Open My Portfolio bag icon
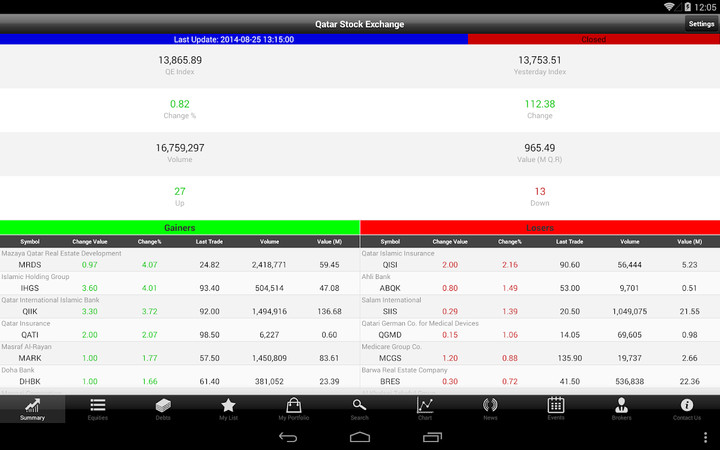The width and height of the screenshot is (720, 450). (294, 405)
